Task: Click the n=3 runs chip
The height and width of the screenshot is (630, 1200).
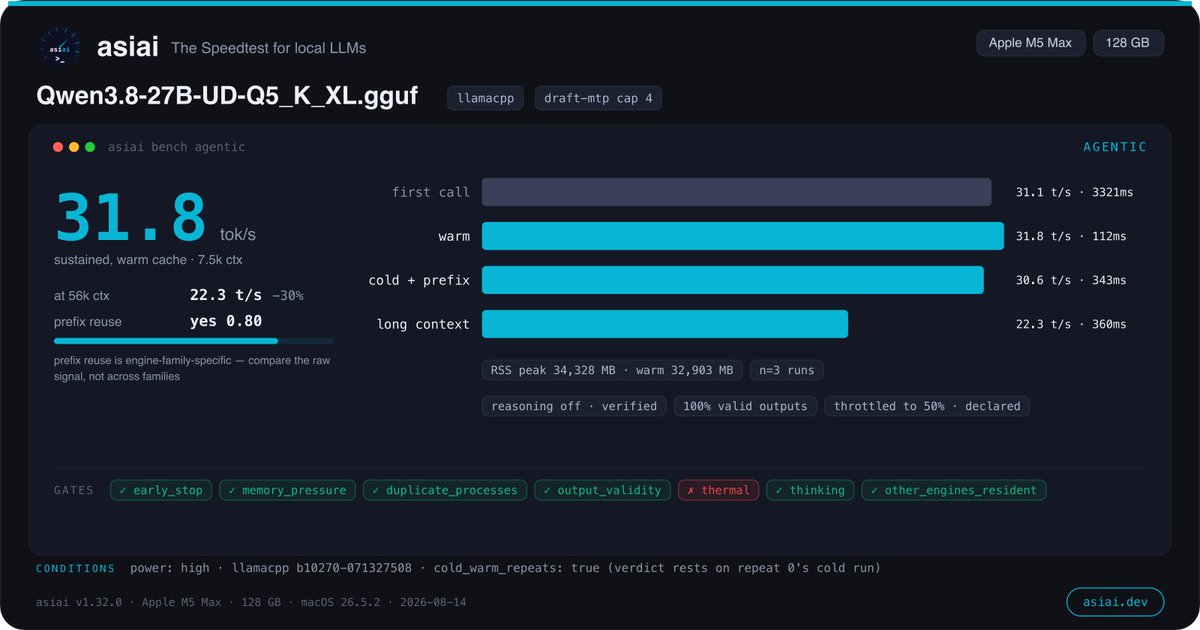Action: pos(786,370)
